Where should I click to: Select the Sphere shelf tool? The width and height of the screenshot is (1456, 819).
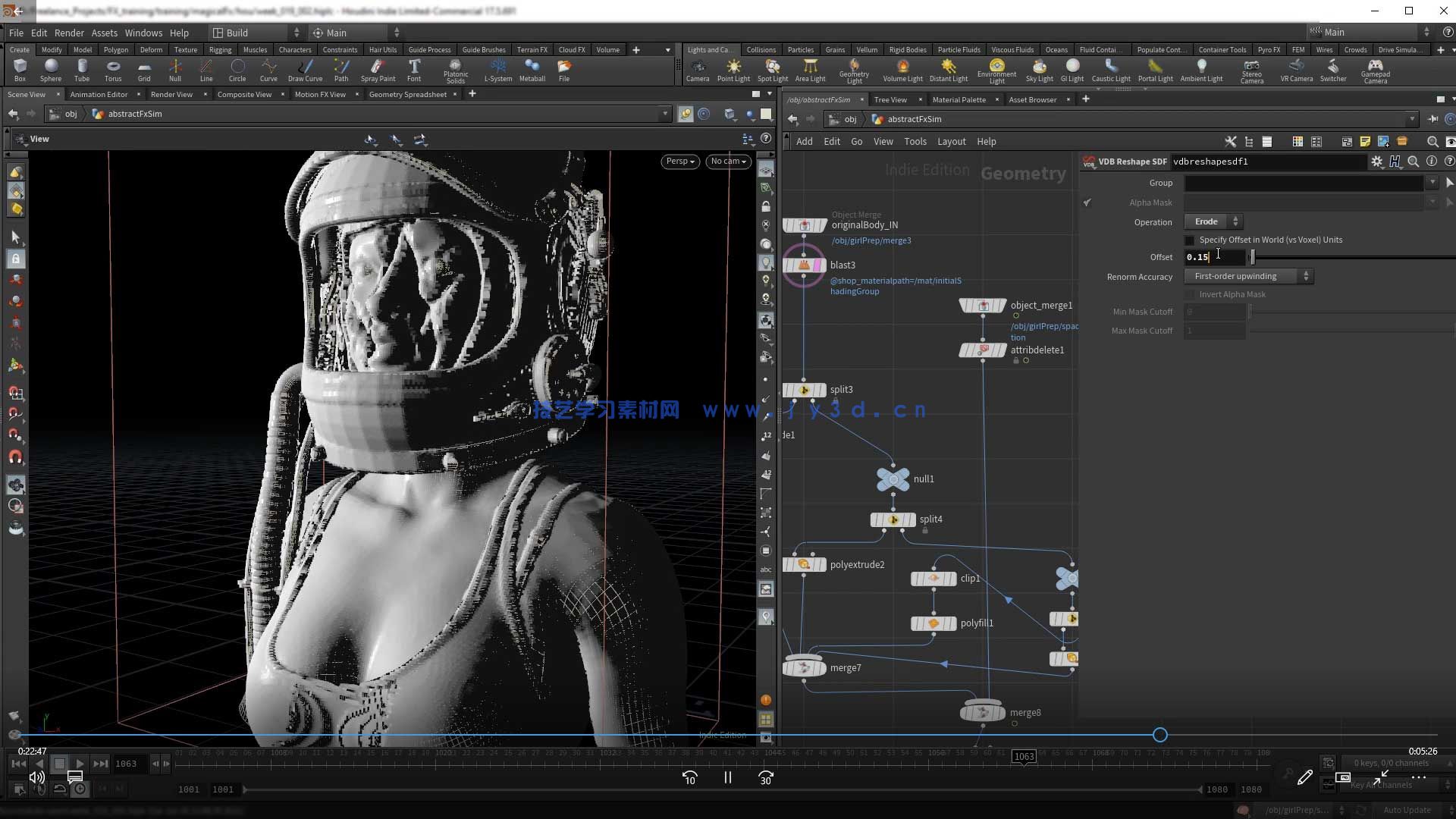[x=51, y=70]
